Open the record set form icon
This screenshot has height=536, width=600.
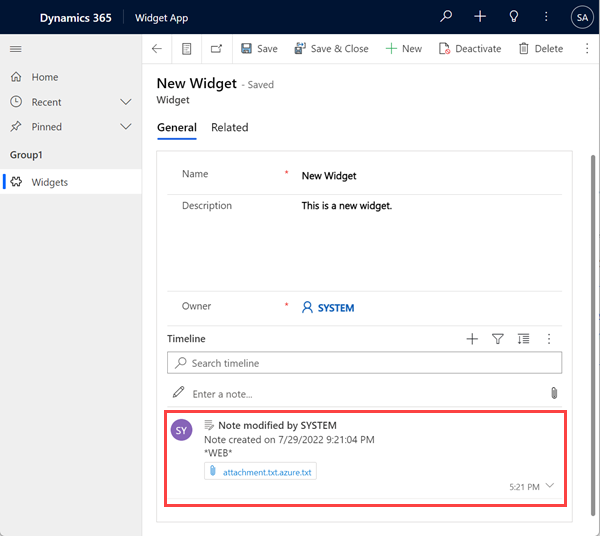[x=187, y=49]
